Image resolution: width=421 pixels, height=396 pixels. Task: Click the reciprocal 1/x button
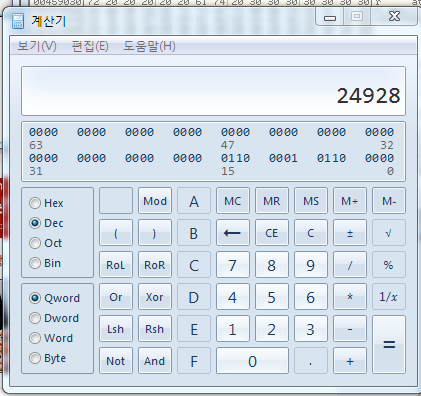[x=389, y=297]
